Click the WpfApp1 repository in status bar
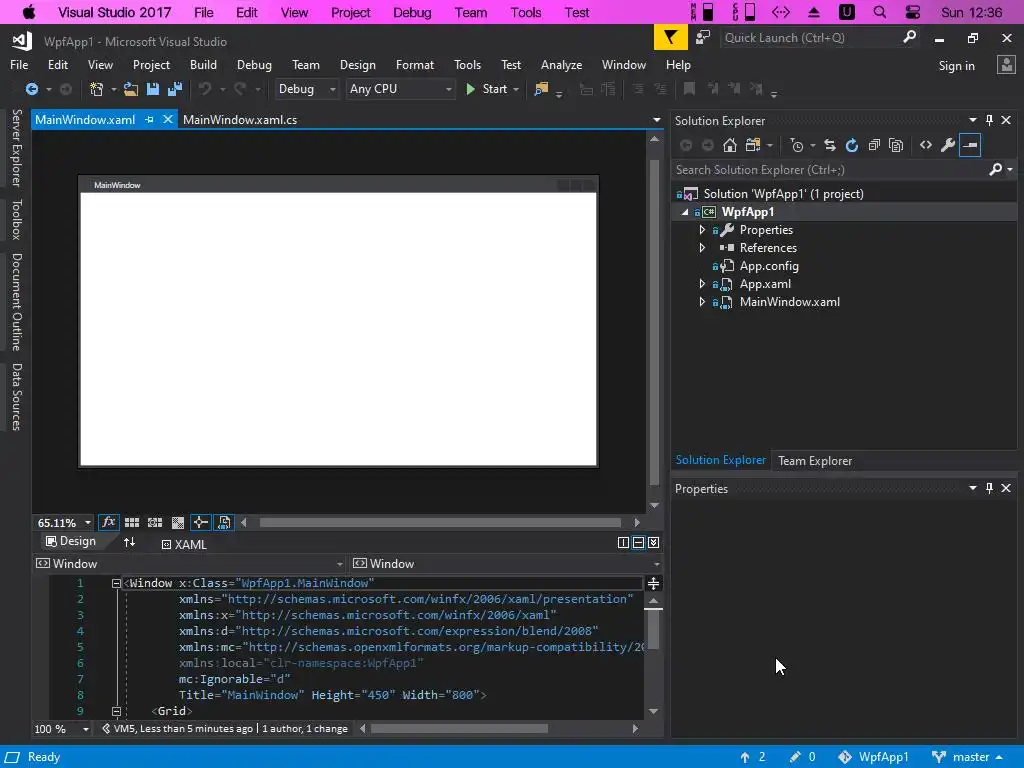The image size is (1024, 768). click(x=874, y=757)
